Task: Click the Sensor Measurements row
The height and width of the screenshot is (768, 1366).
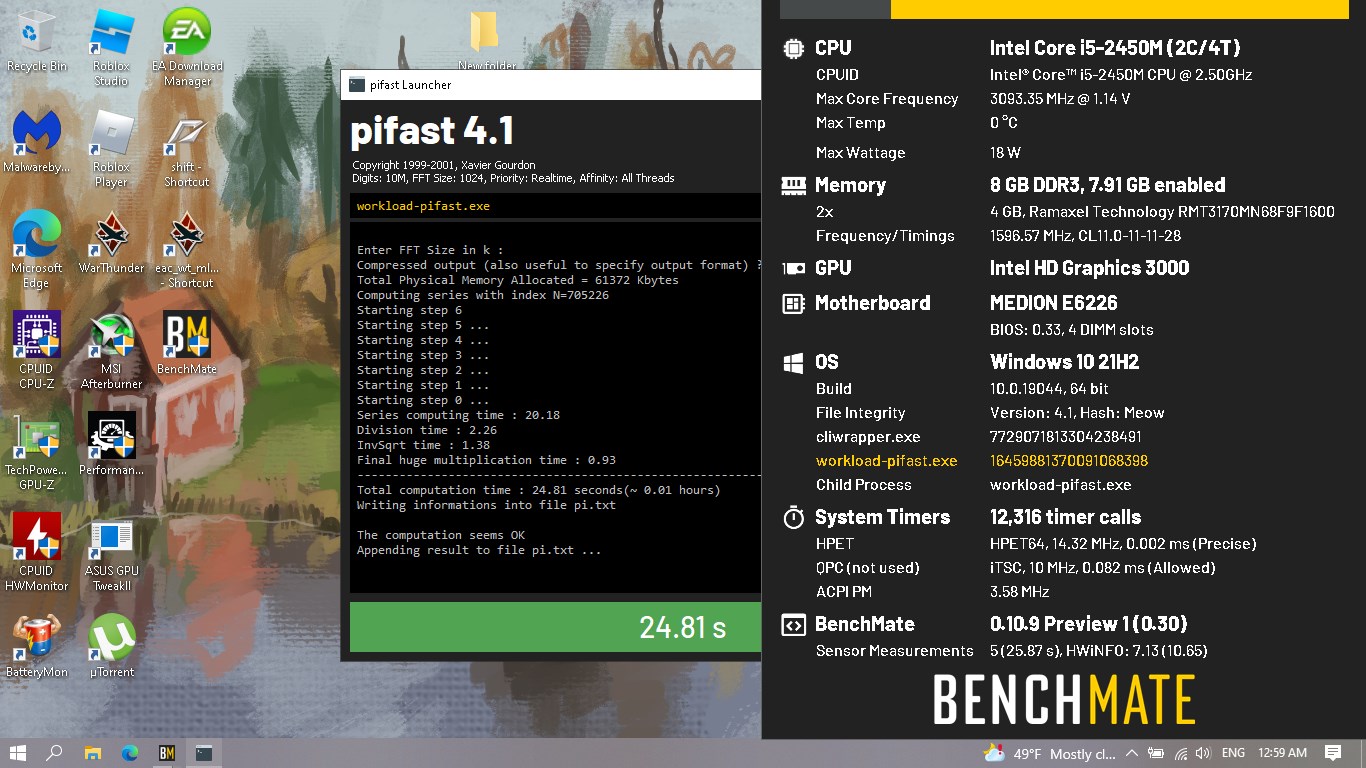Action: point(1011,651)
